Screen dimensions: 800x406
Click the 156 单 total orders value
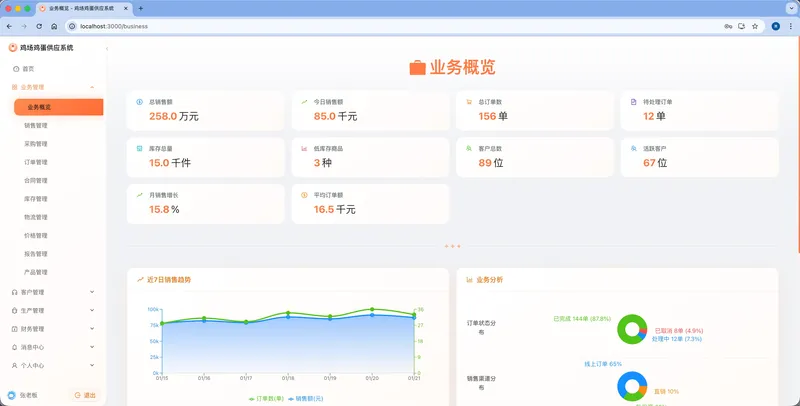493,116
